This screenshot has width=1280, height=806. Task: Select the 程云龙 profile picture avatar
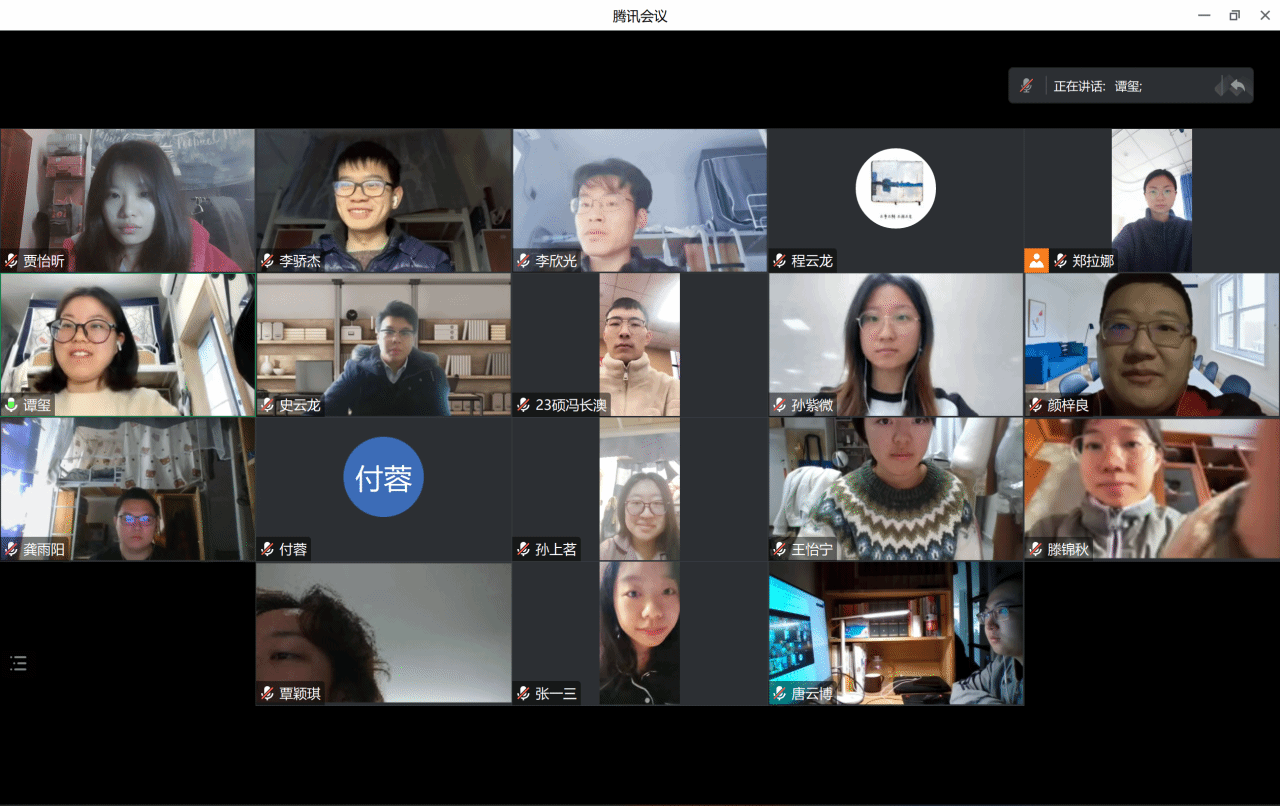coord(895,188)
